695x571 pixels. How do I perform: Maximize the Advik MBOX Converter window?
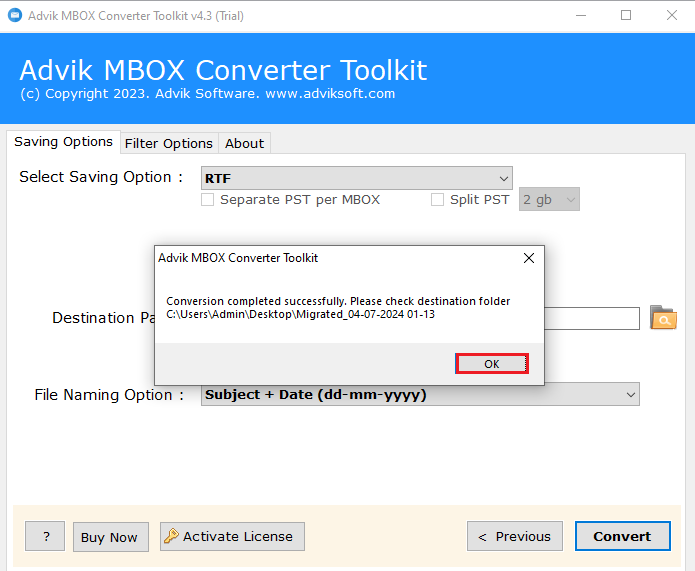626,16
